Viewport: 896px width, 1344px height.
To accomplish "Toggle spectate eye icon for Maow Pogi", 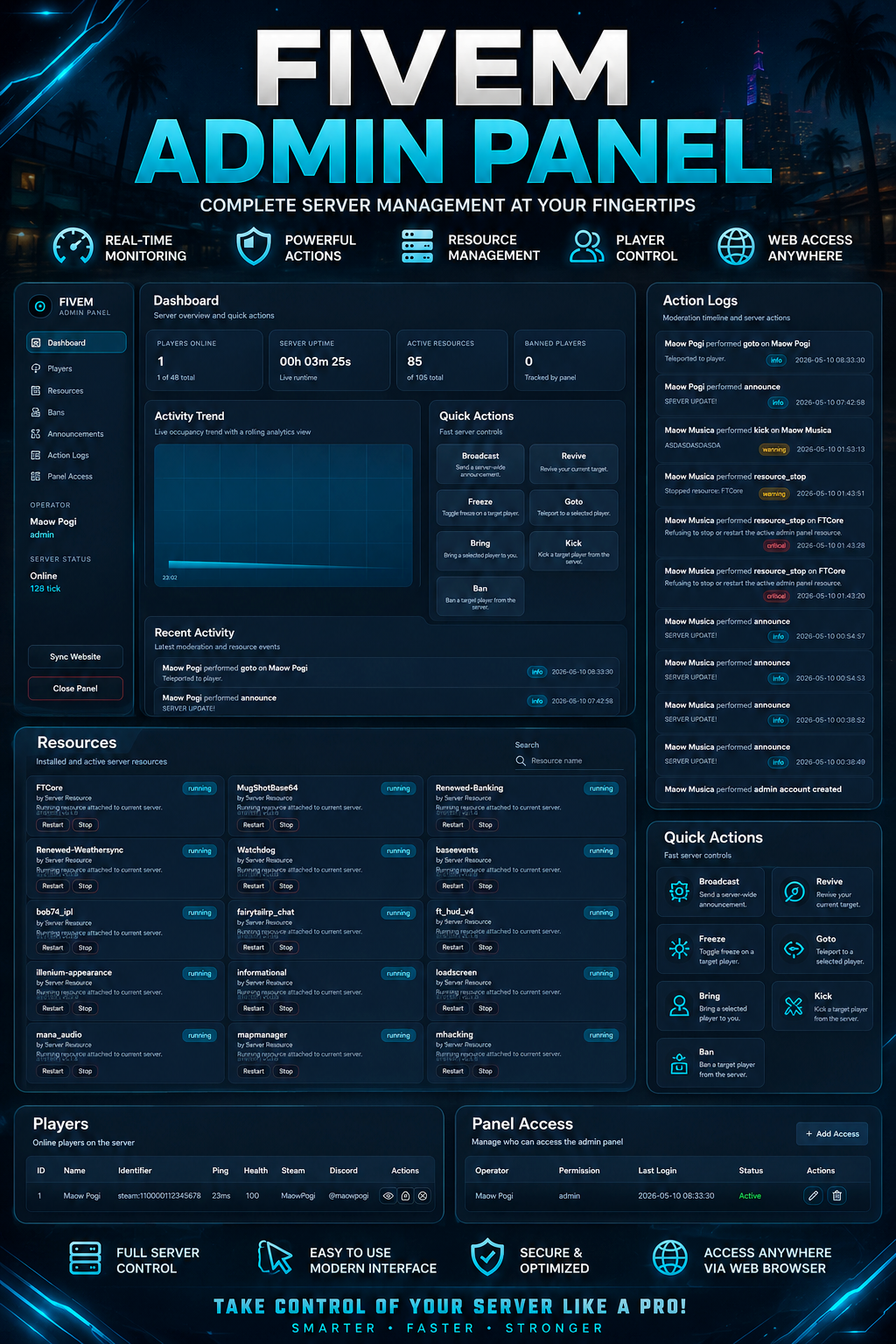I will 388,1195.
